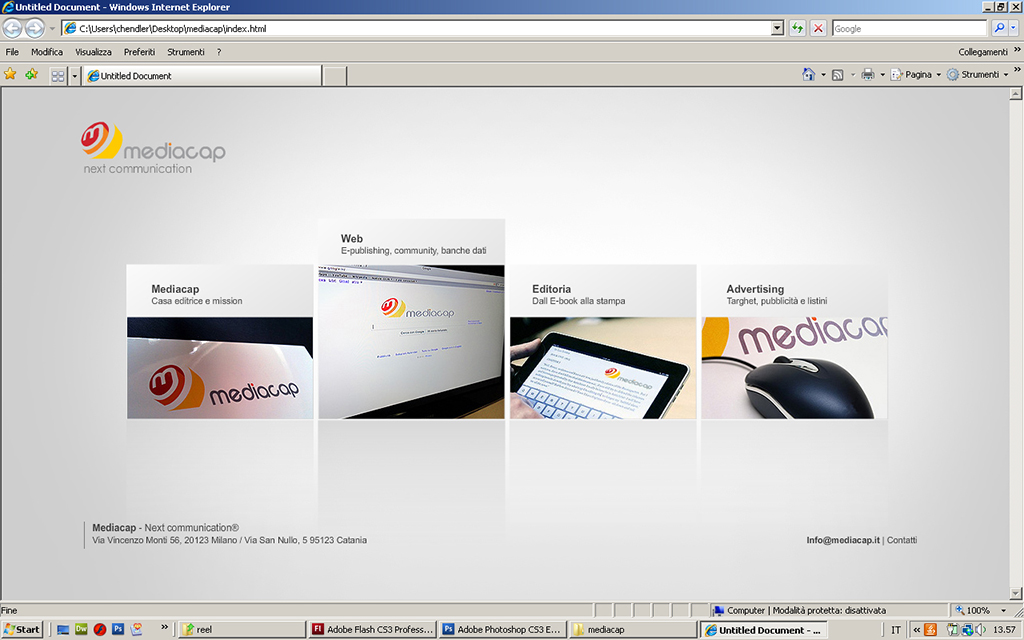This screenshot has width=1024, height=640.
Task: Open Favorites Center star icon
Action: click(x=10, y=74)
